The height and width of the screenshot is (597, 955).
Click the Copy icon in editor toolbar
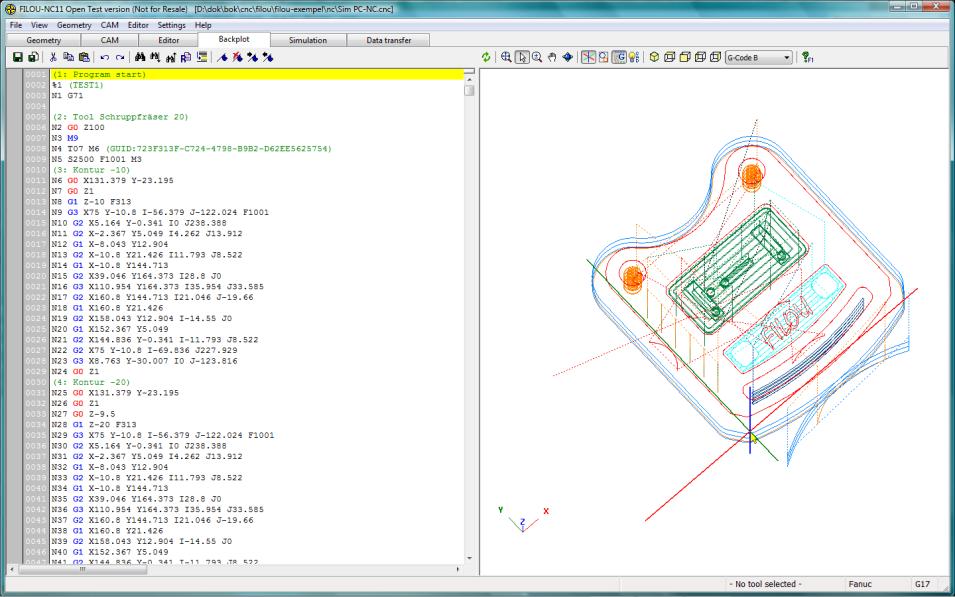pos(68,57)
